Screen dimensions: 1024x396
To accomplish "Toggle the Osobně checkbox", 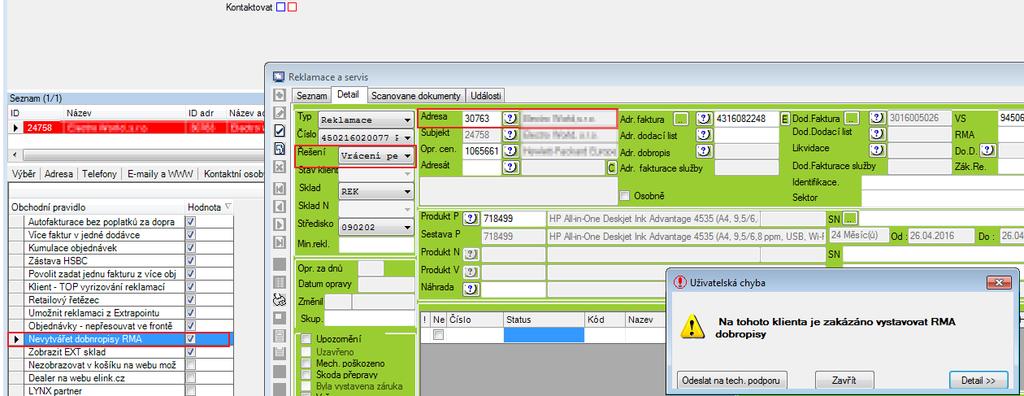I will pos(625,196).
